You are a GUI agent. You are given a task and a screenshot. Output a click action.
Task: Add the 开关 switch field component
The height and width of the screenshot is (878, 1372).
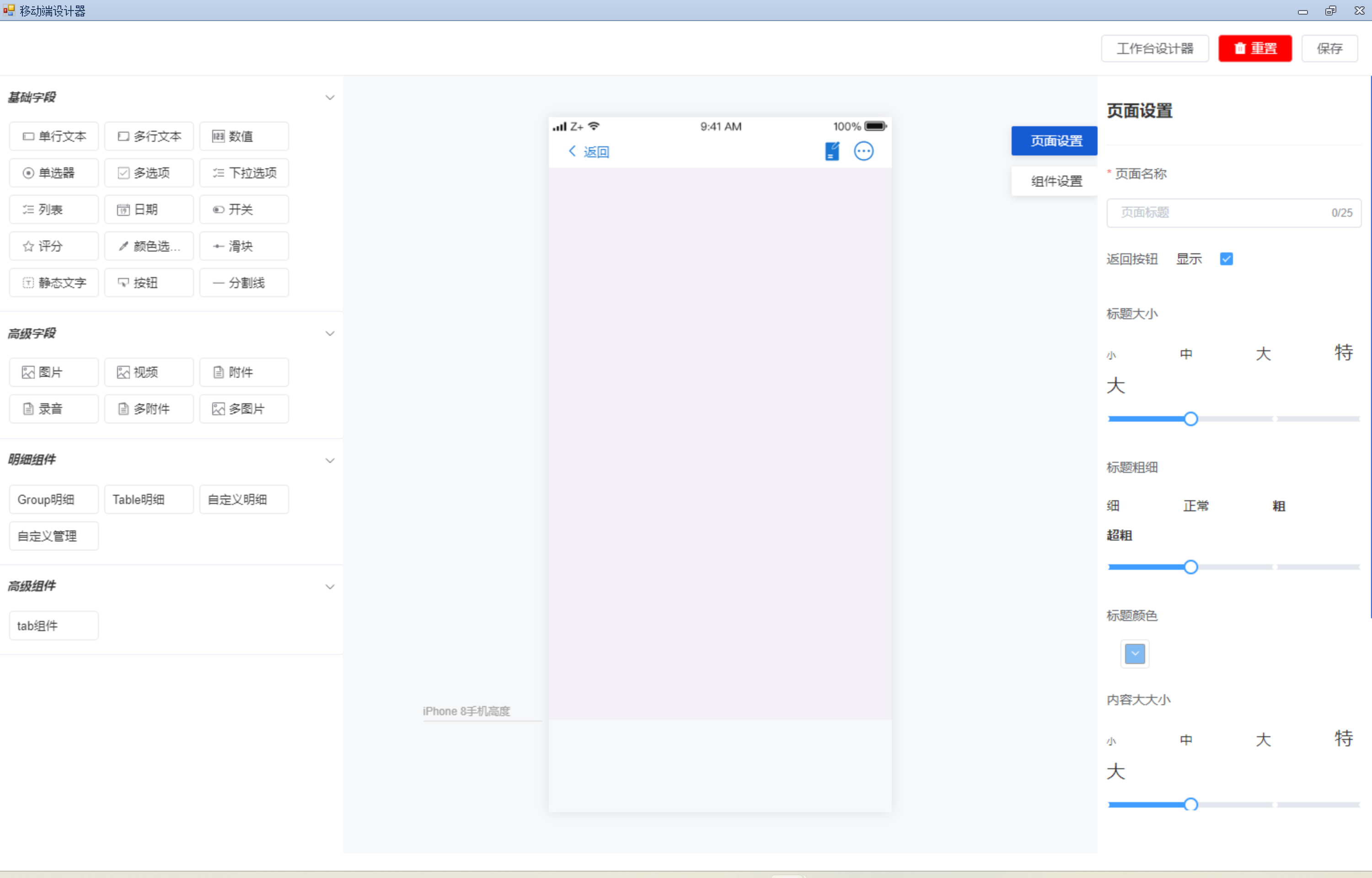[243, 210]
